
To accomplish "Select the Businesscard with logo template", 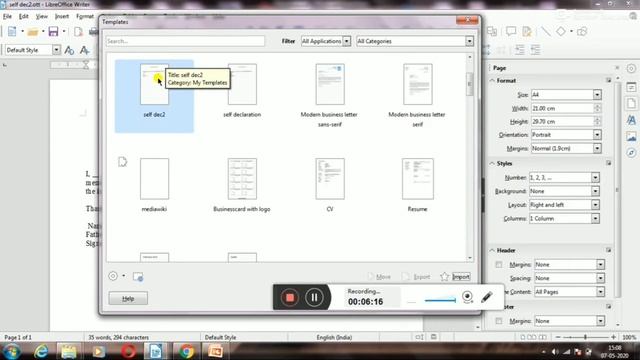I will point(242,179).
